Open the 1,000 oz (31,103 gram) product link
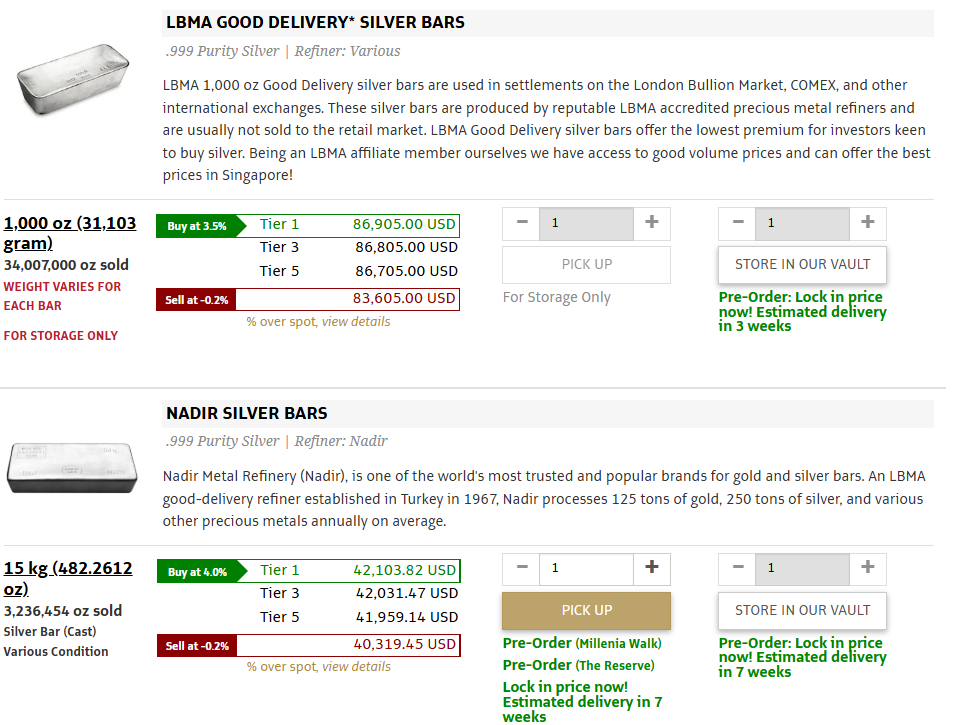The width and height of the screenshot is (957, 725). 70,233
